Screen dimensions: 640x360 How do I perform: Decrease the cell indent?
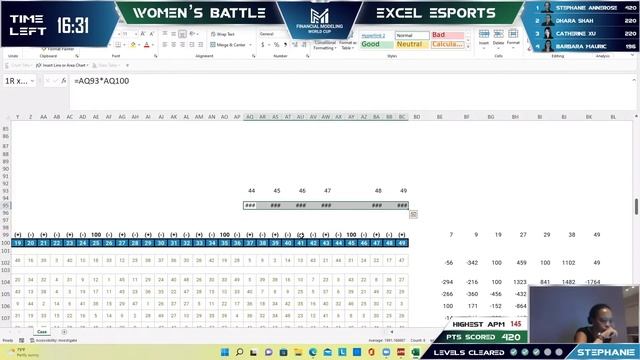click(191, 45)
